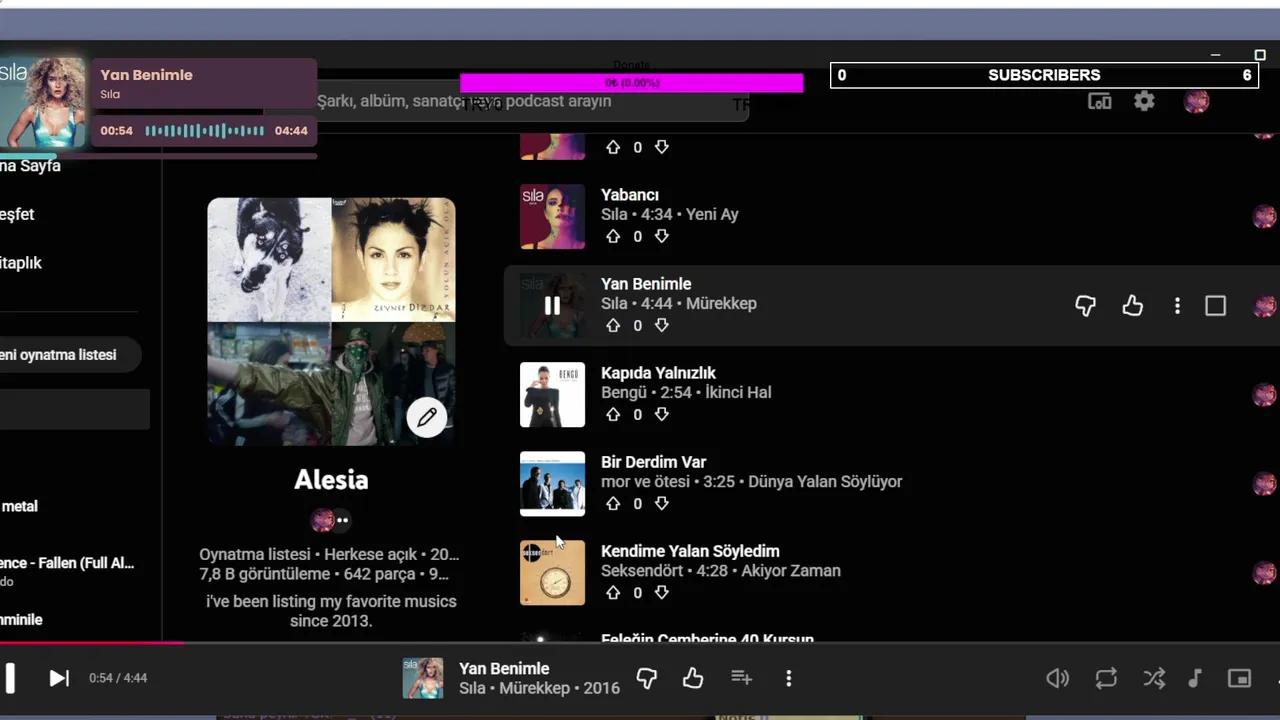
Task: Play Kapıda Yalnızlık from Bengü thumbnail
Action: 552,395
